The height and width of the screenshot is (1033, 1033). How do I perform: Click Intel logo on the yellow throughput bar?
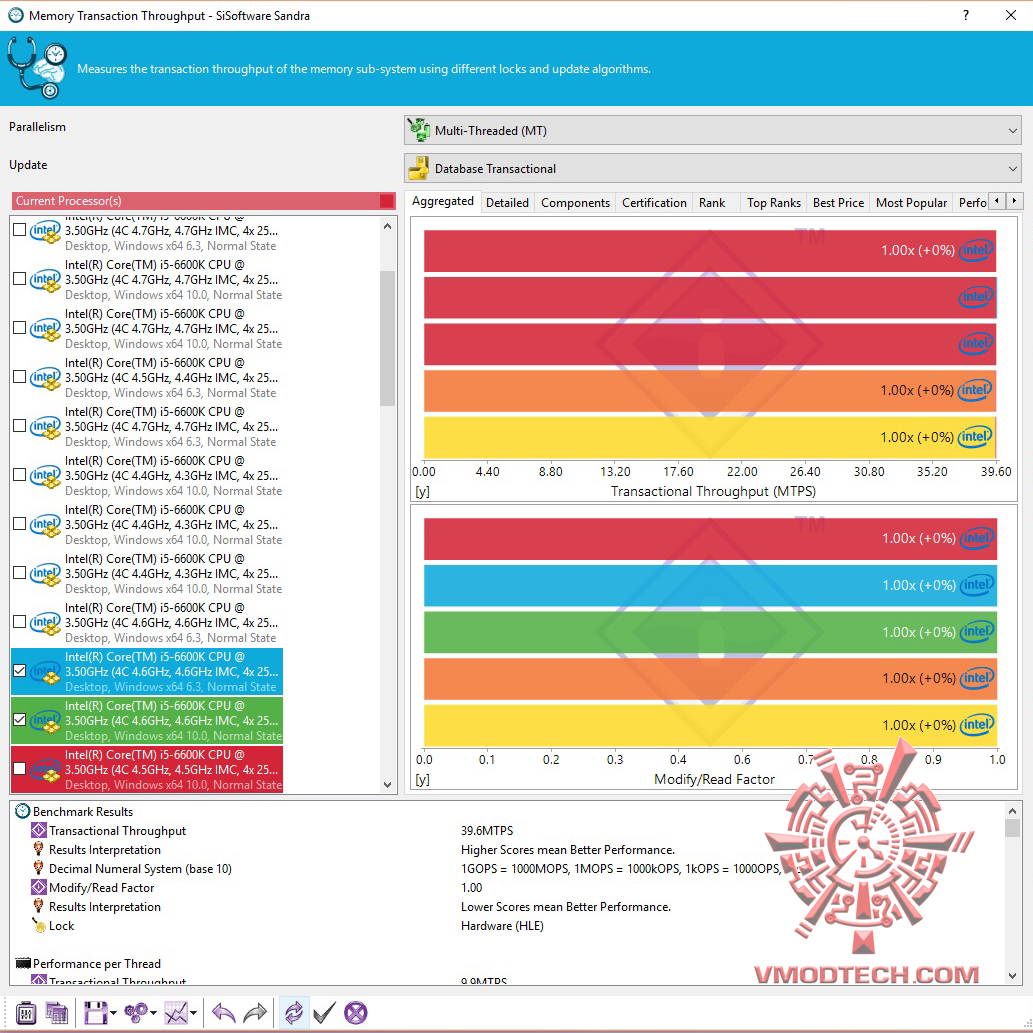tap(976, 437)
